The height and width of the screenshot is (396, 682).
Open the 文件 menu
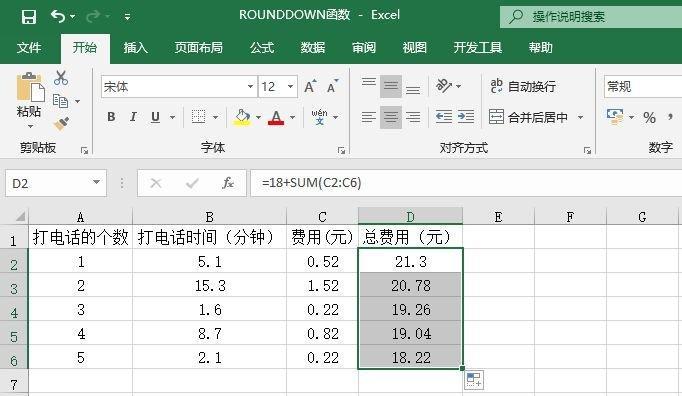coord(29,47)
